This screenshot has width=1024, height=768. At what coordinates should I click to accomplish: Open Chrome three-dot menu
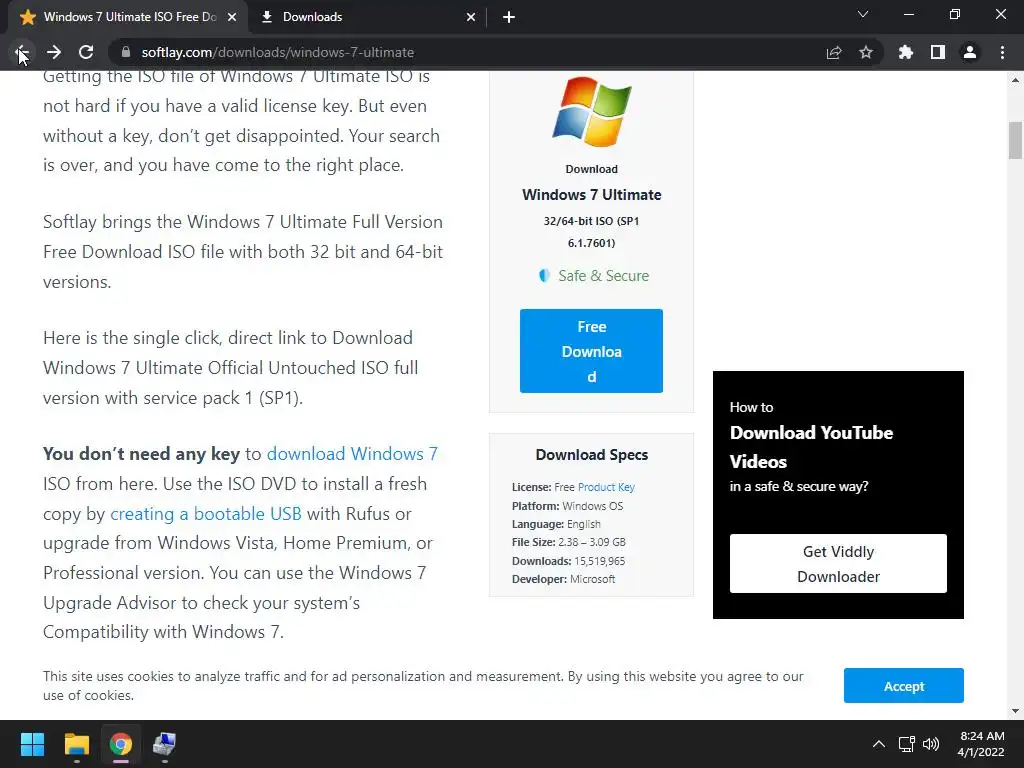pos(1002,52)
